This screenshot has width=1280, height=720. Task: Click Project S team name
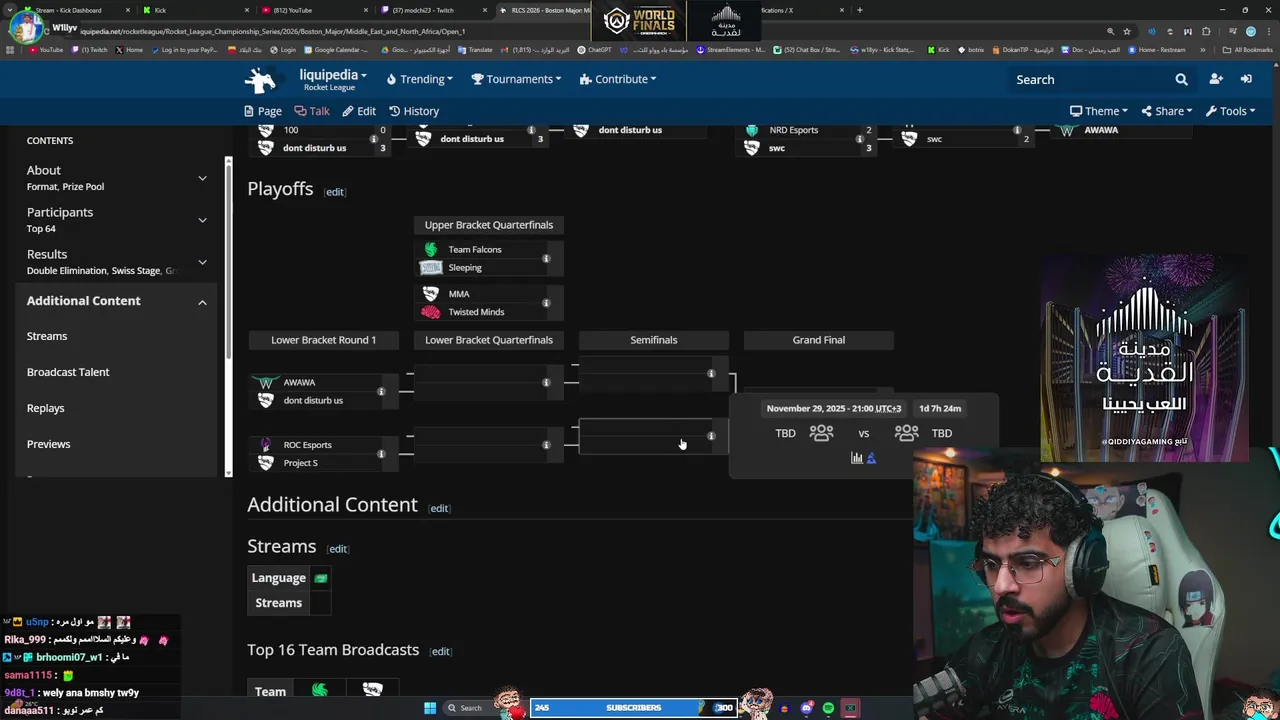(300, 463)
